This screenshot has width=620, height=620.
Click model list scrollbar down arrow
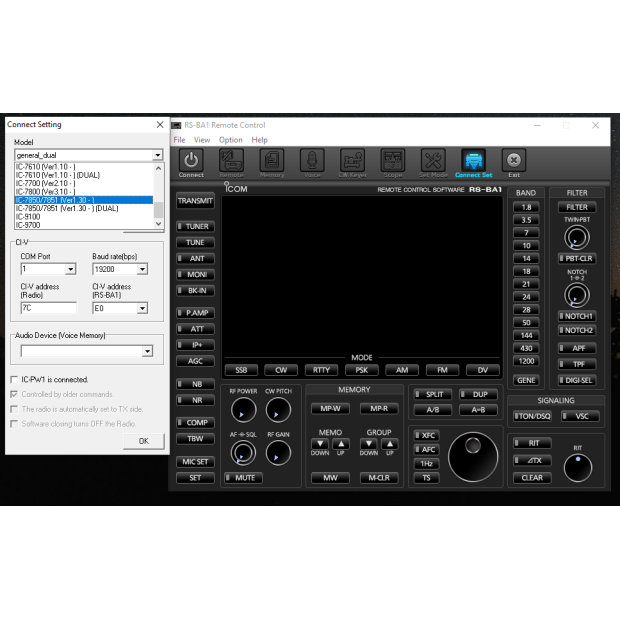pos(159,223)
